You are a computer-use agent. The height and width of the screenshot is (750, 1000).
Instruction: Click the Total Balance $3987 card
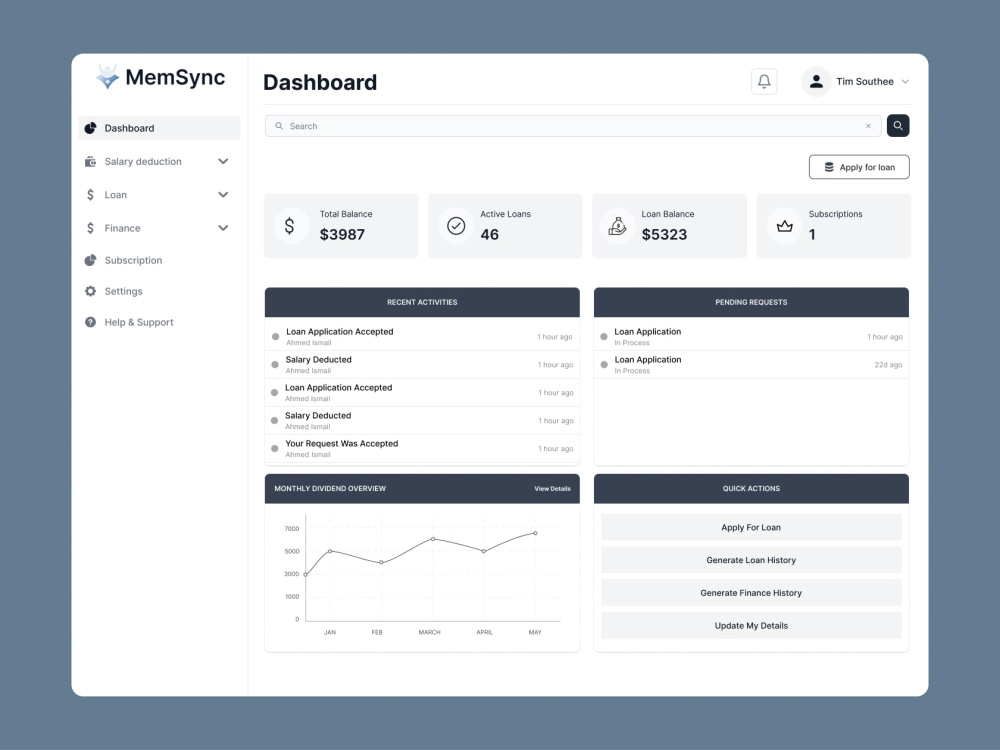[x=341, y=226]
